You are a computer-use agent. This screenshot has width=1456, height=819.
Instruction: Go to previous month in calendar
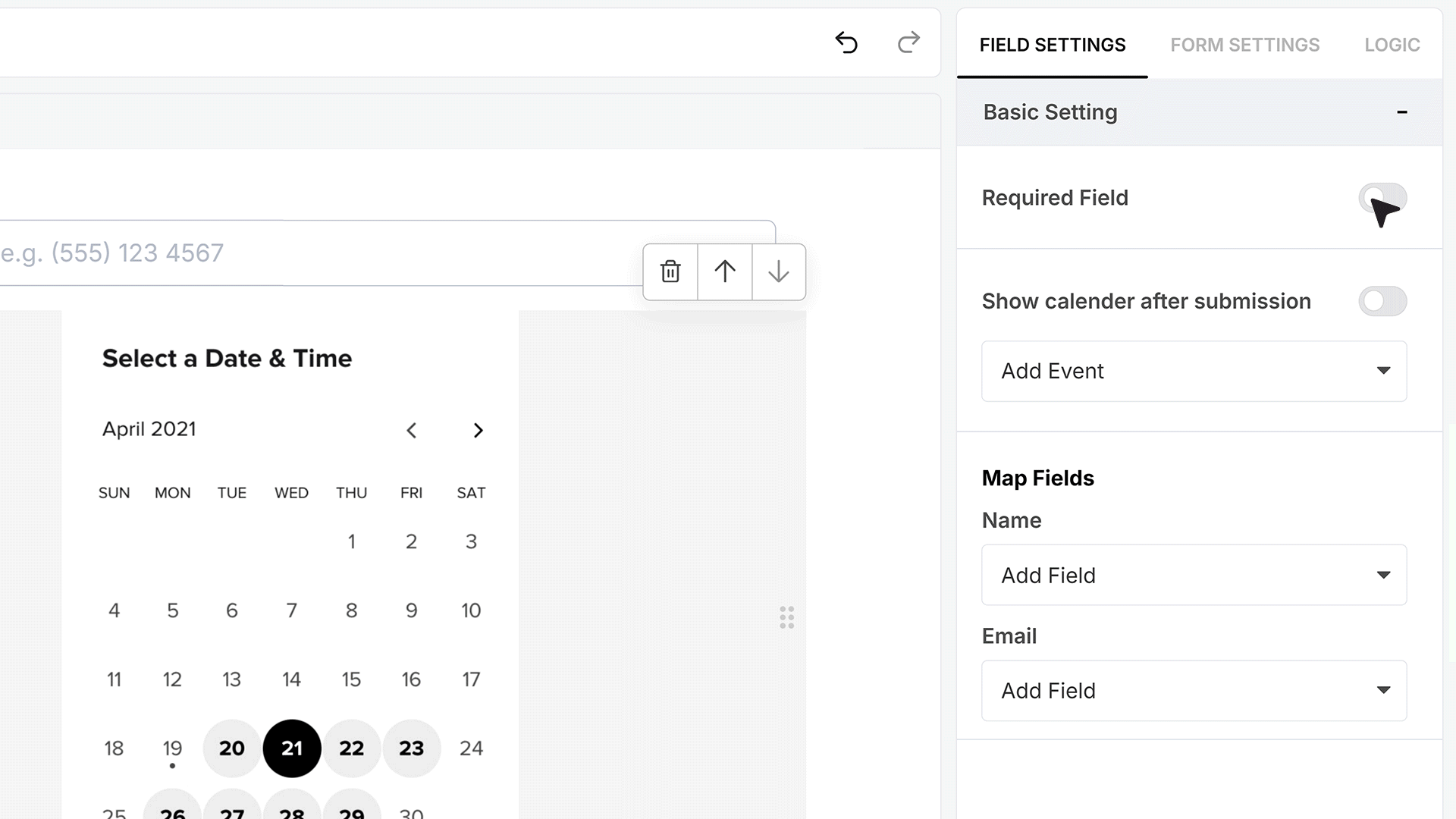(411, 431)
